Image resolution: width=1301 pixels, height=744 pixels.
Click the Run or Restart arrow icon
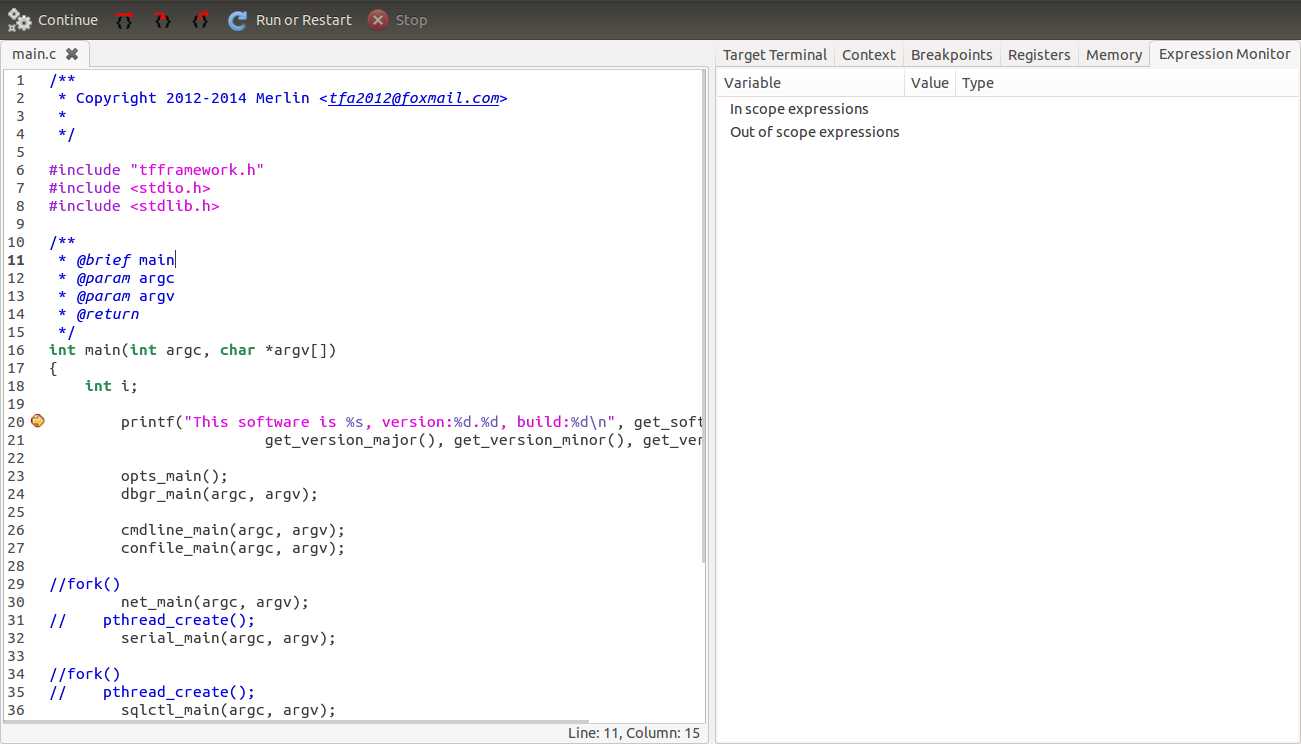click(x=237, y=20)
